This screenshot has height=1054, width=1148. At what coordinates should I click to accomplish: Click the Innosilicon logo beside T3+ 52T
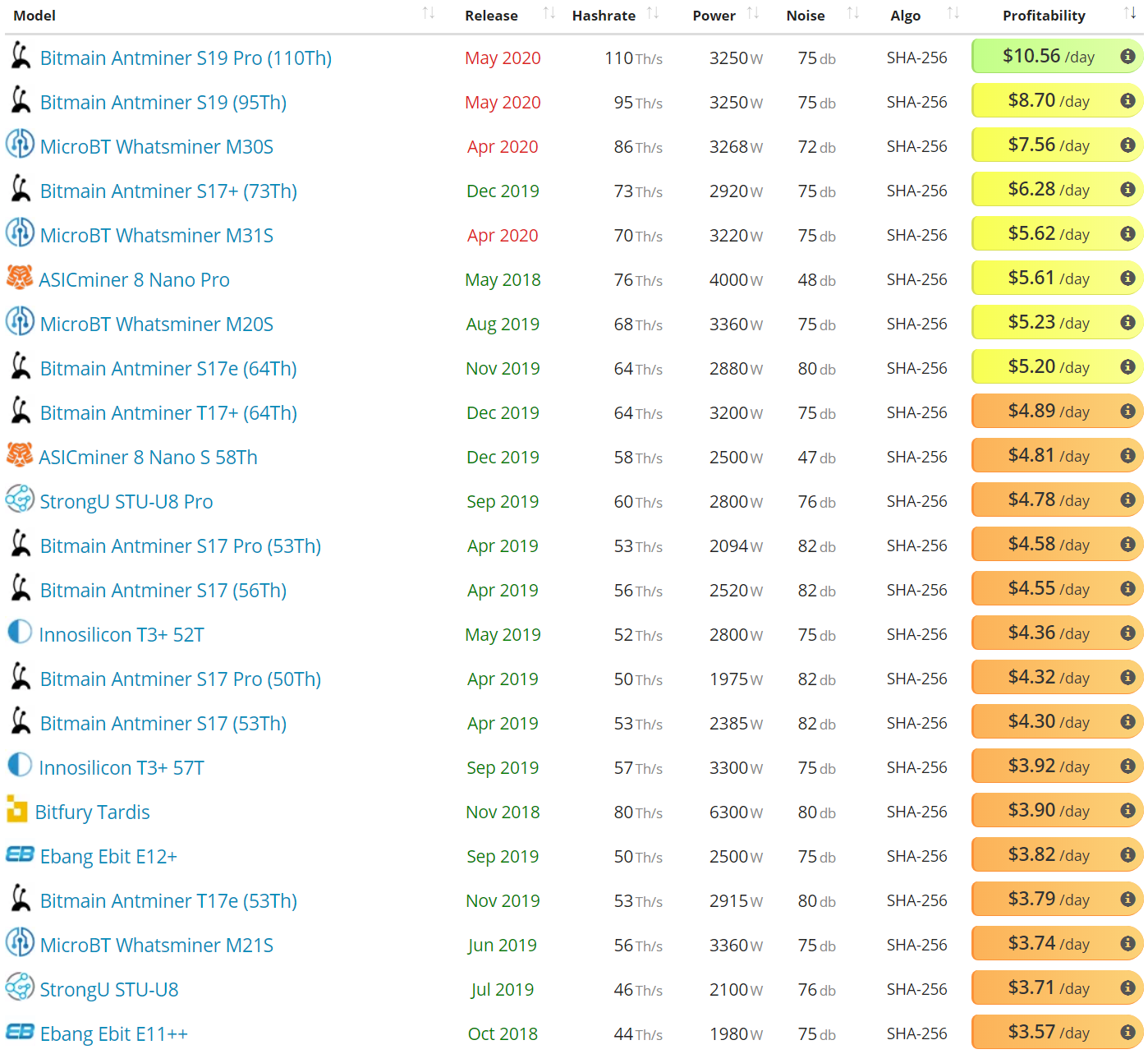(x=20, y=632)
